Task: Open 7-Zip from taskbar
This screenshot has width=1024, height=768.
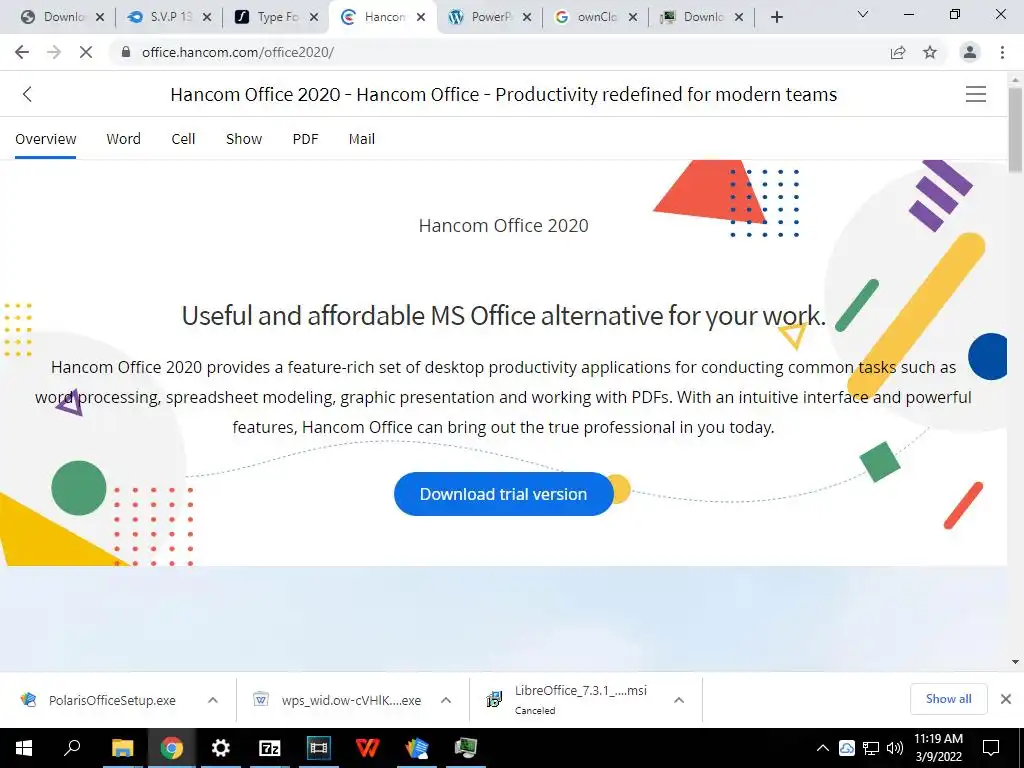Action: (x=270, y=748)
